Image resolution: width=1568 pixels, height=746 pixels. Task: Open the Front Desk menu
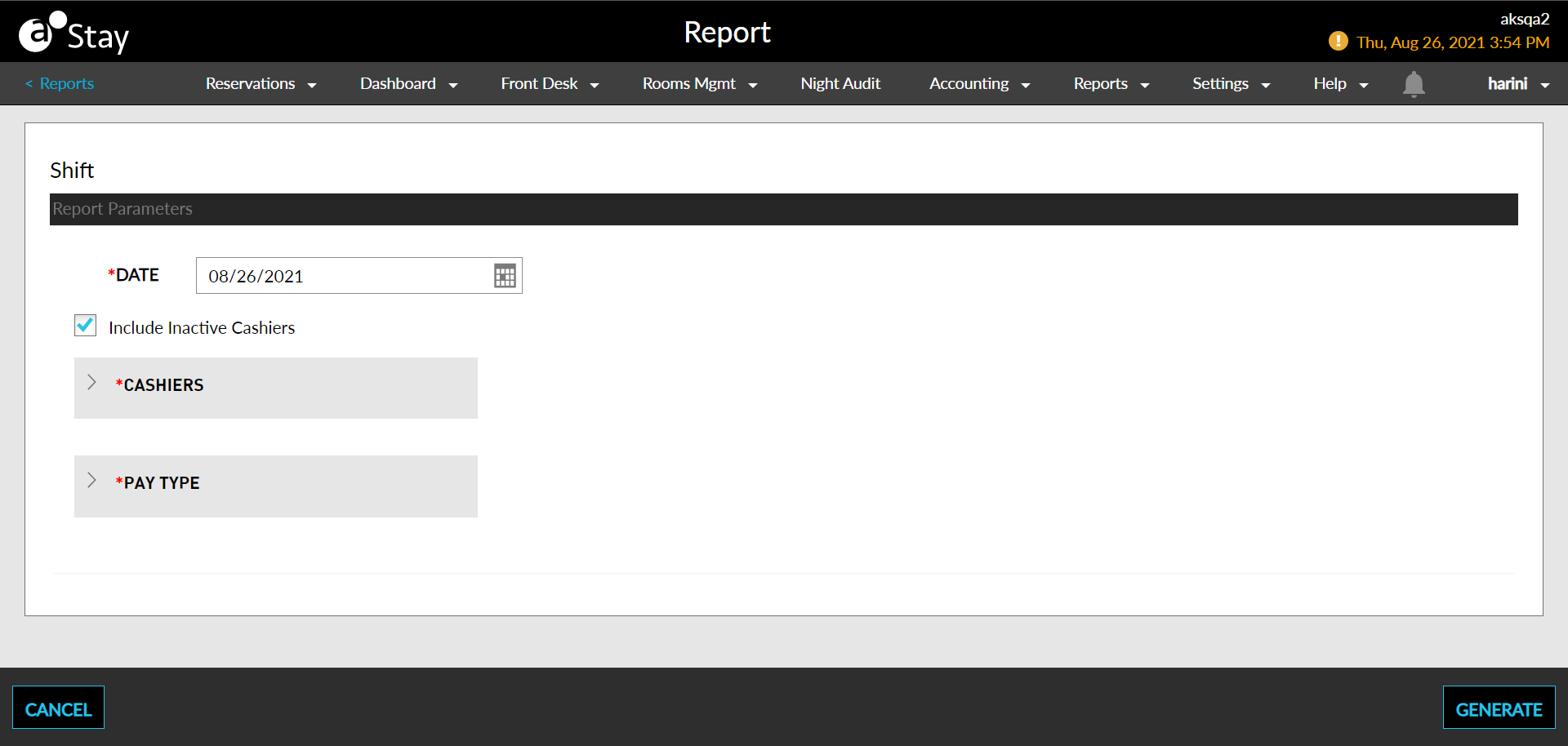click(550, 84)
